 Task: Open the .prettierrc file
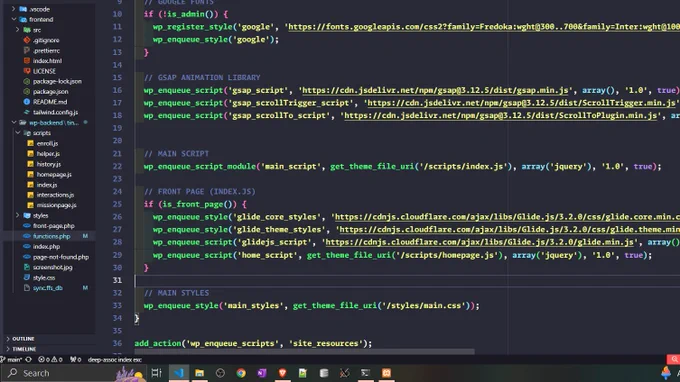pos(46,50)
